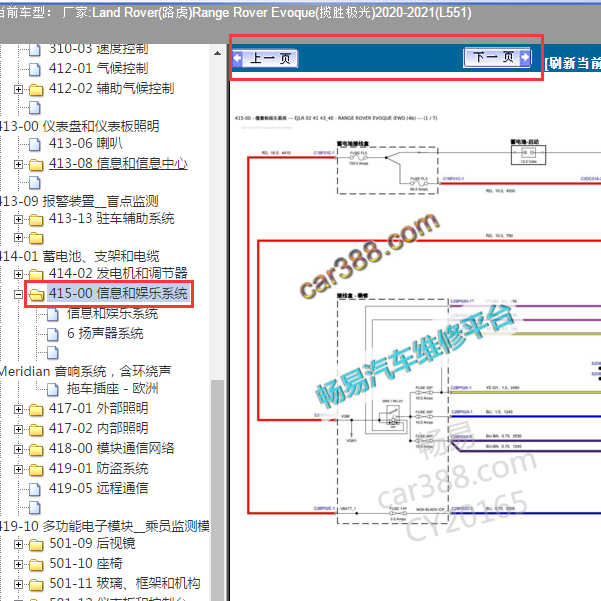Click 501-09 后视镜 folder icon
The height and width of the screenshot is (601, 601).
[36, 545]
